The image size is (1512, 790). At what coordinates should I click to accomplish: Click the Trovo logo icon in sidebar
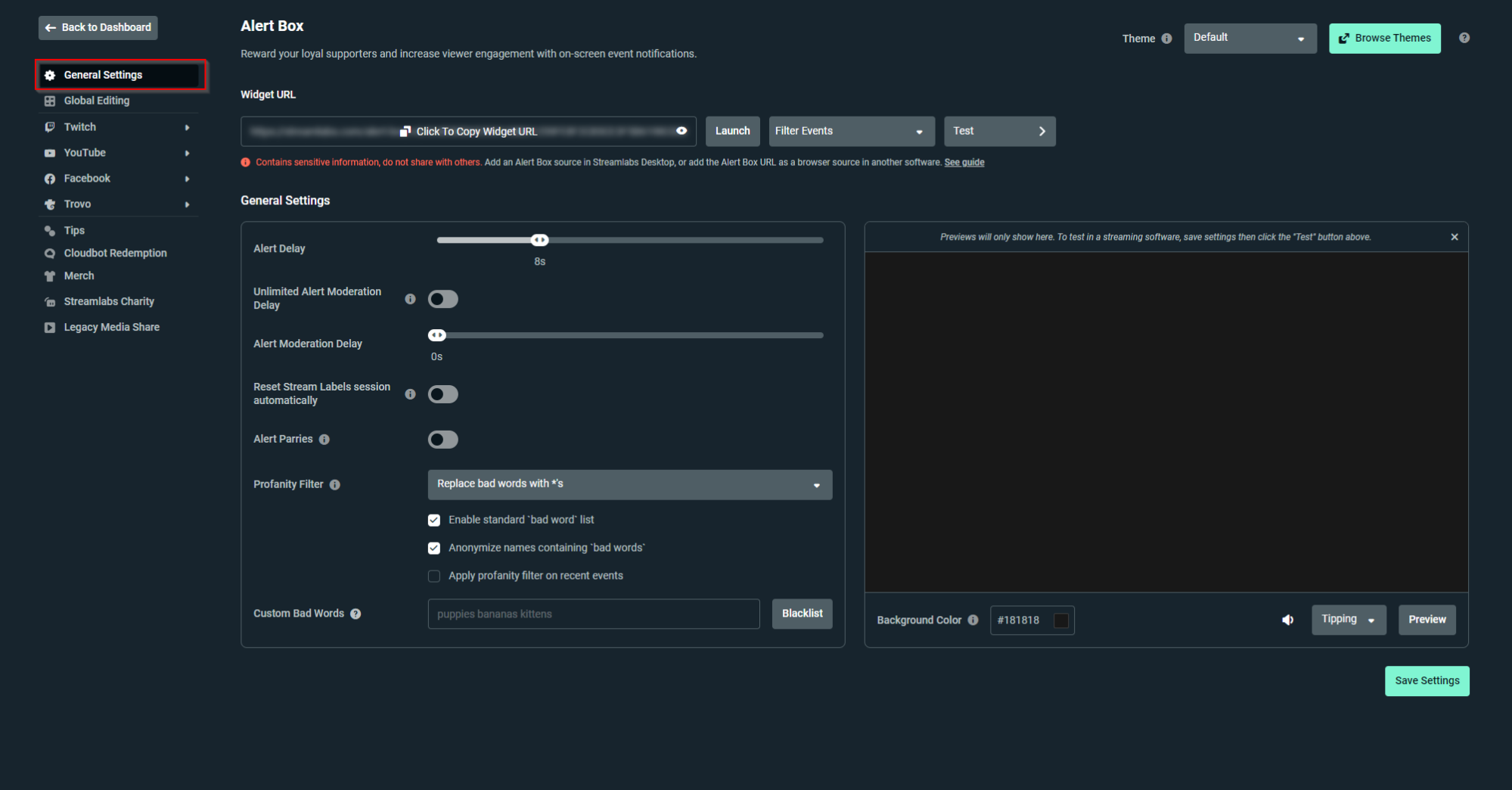coord(50,204)
